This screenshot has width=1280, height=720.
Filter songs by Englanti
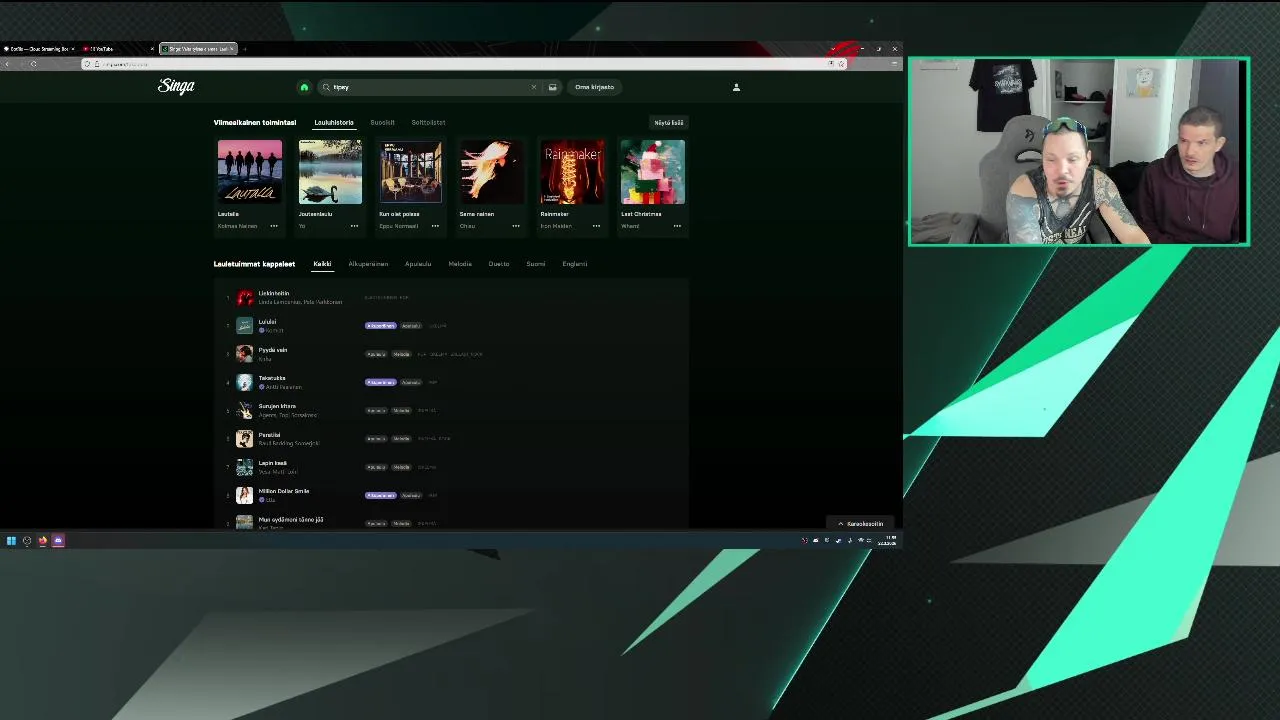[575, 264]
